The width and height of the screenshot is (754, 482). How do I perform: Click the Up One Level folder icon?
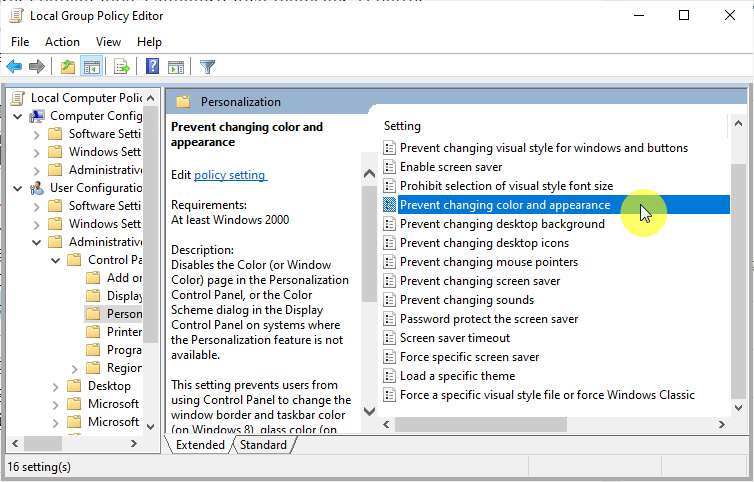coord(67,67)
